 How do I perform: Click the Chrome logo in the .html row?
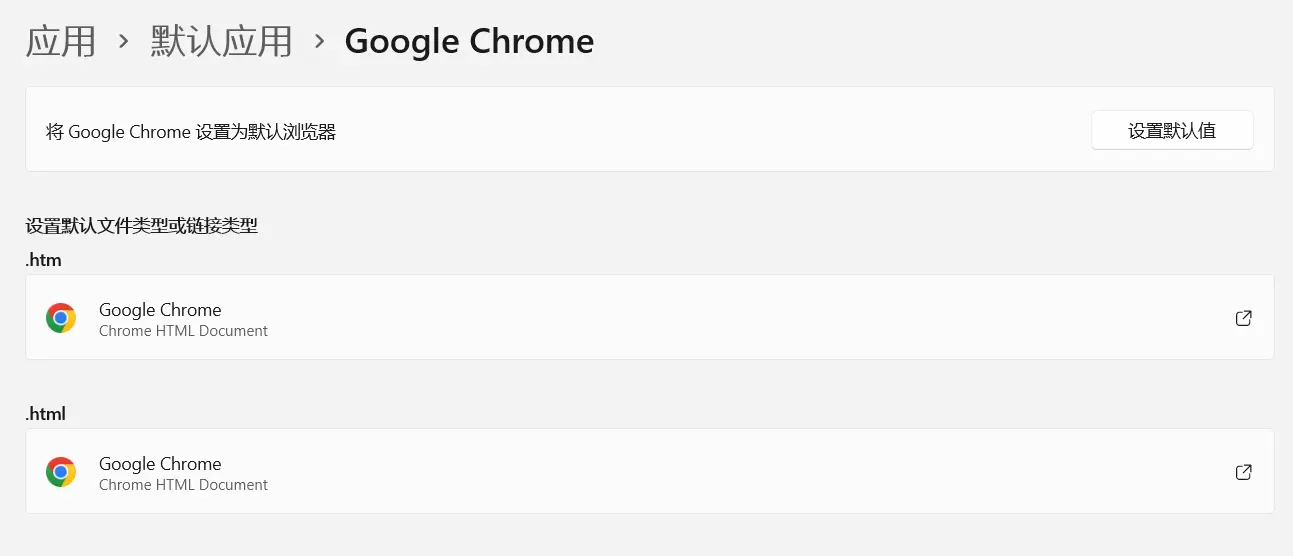click(61, 472)
